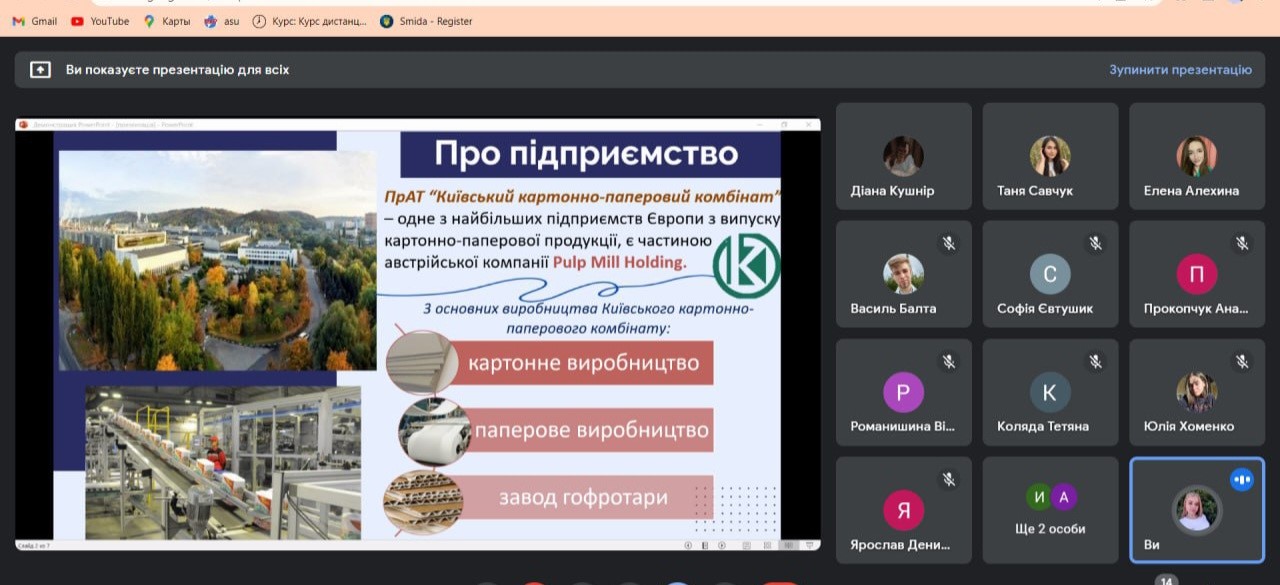The image size is (1280, 585).
Task: Select Елена Алехина participant tile
Action: click(x=1197, y=156)
